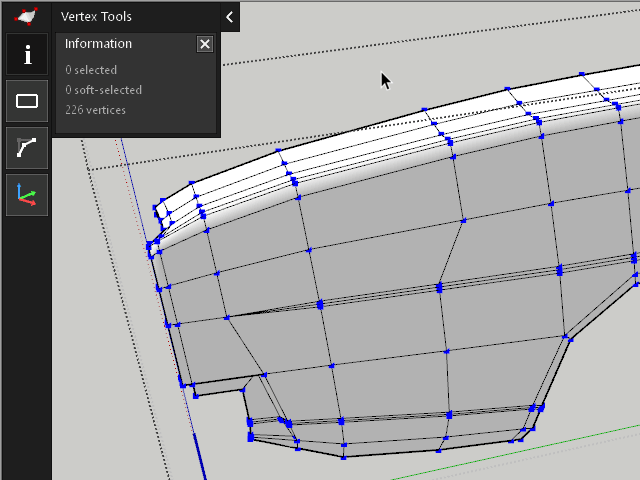The image size is (640, 480).
Task: Open the soft selection falloff curve tool
Action: pyautogui.click(x=27, y=148)
